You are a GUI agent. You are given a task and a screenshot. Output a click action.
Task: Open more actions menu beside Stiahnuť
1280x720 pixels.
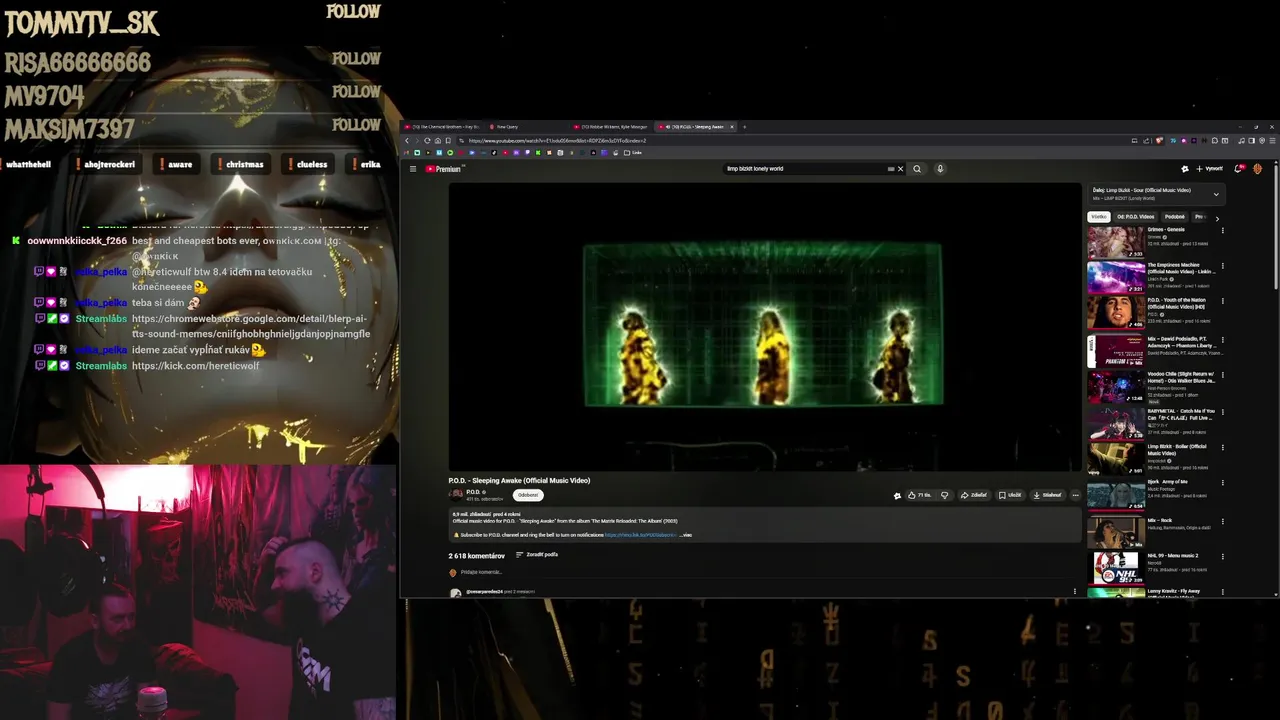(x=1075, y=495)
